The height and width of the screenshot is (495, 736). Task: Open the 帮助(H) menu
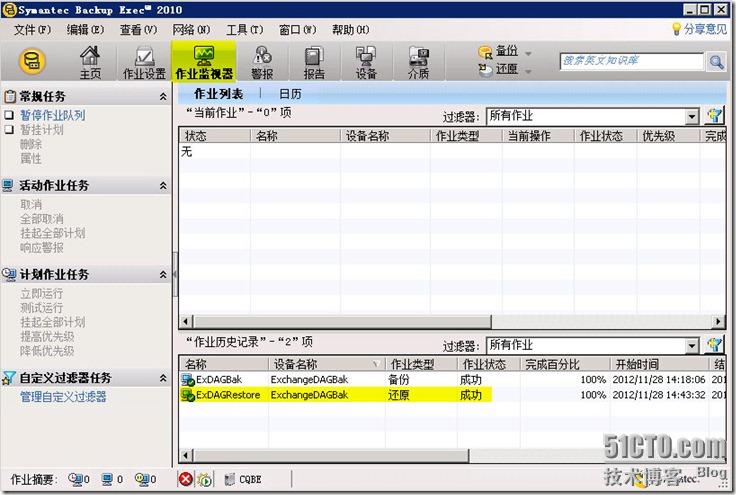351,30
